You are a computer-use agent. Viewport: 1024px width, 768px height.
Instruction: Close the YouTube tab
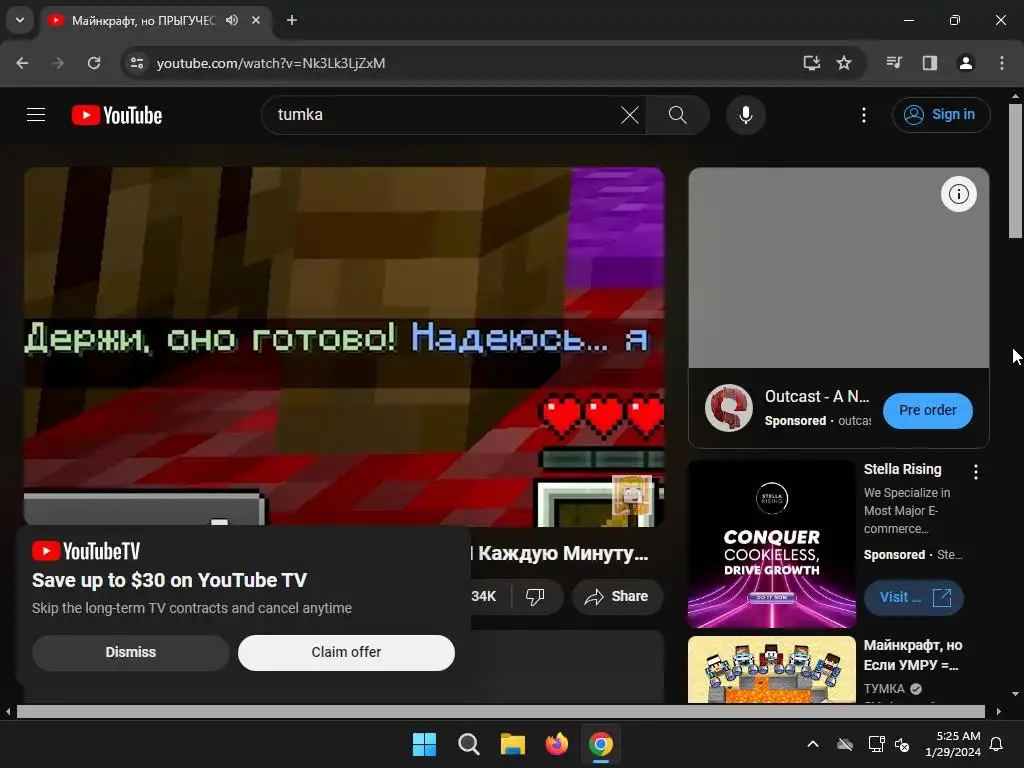pyautogui.click(x=256, y=20)
